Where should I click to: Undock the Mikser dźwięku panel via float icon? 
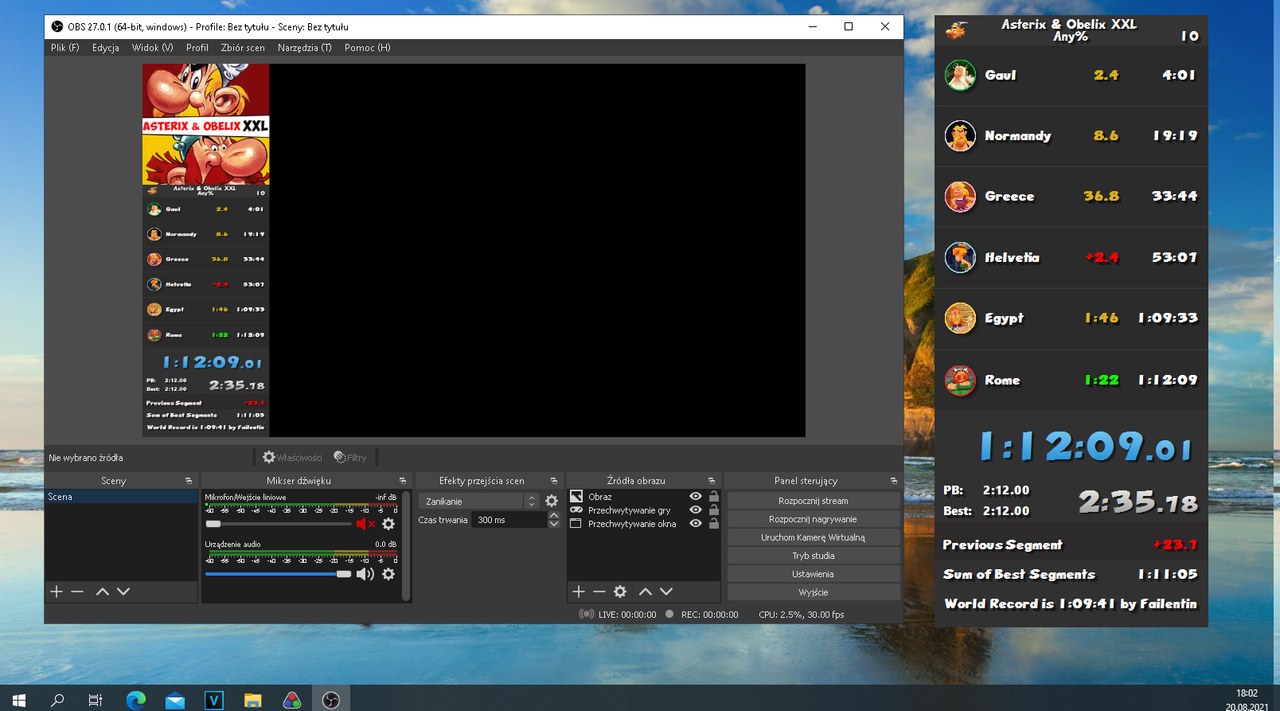(x=403, y=481)
